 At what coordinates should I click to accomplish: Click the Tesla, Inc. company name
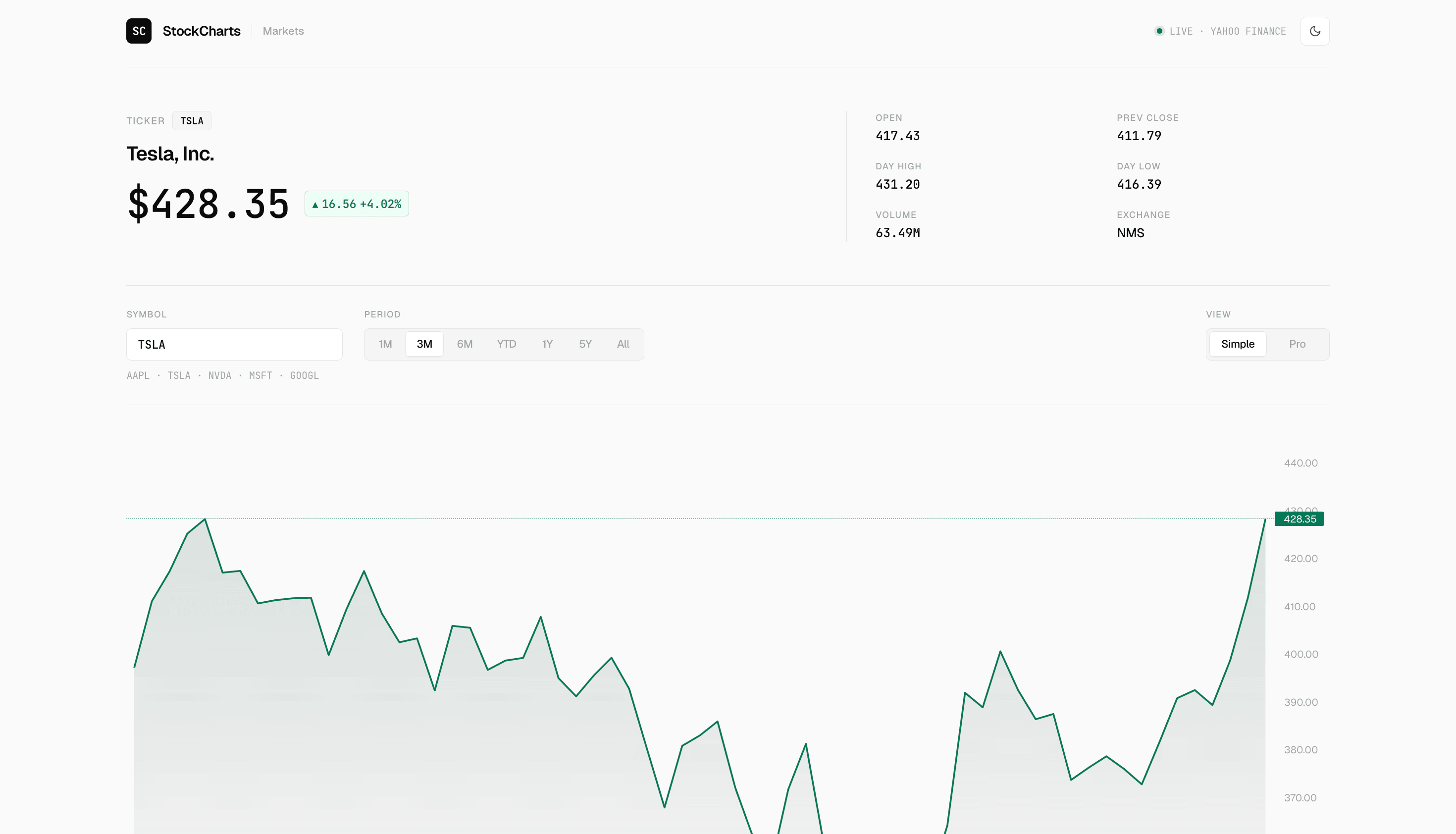170,154
